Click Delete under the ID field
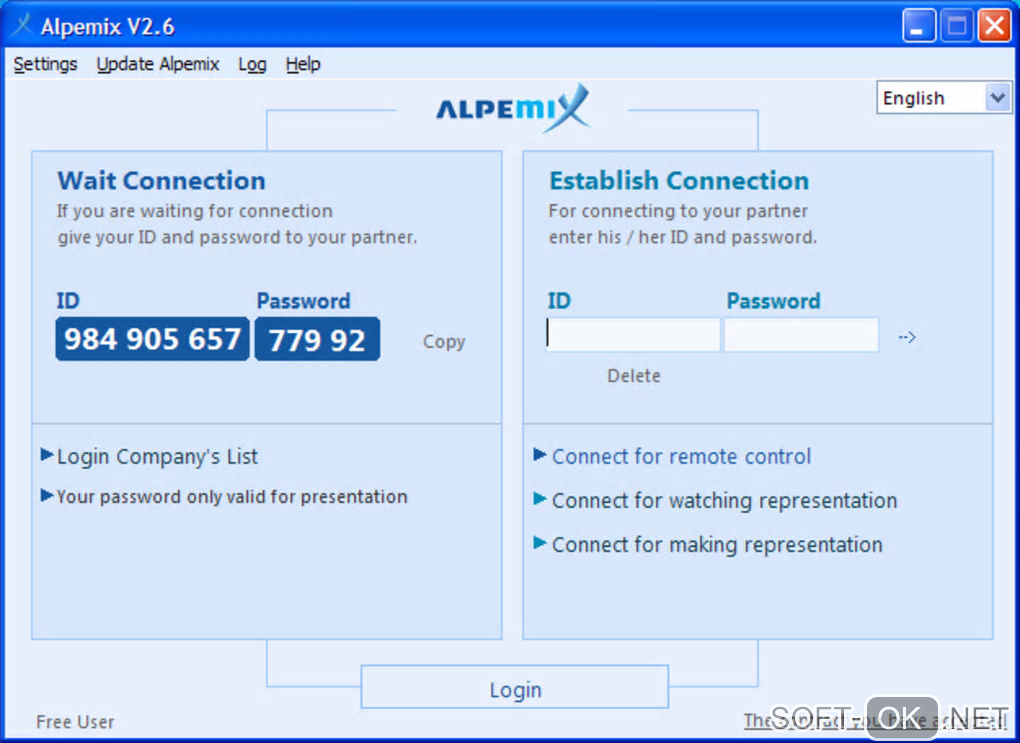Screen dimensions: 1020x743 coord(634,376)
